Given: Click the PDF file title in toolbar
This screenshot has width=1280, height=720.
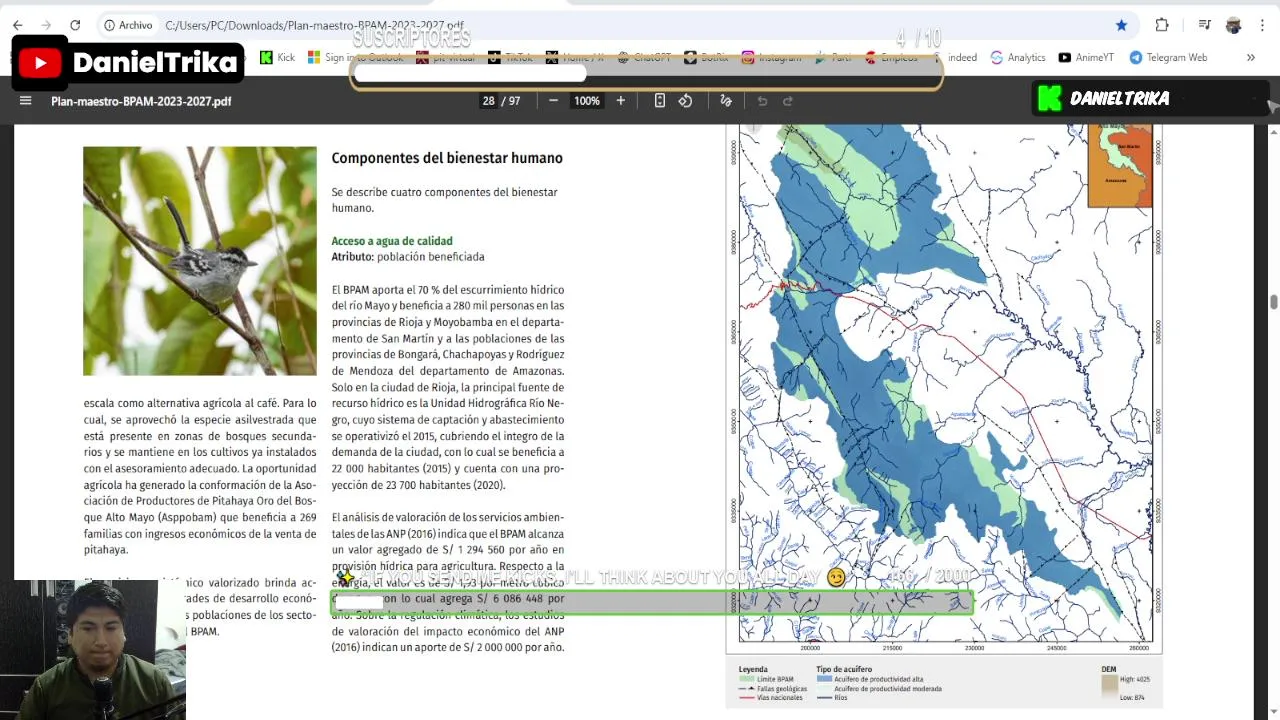Looking at the screenshot, I should pyautogui.click(x=141, y=101).
